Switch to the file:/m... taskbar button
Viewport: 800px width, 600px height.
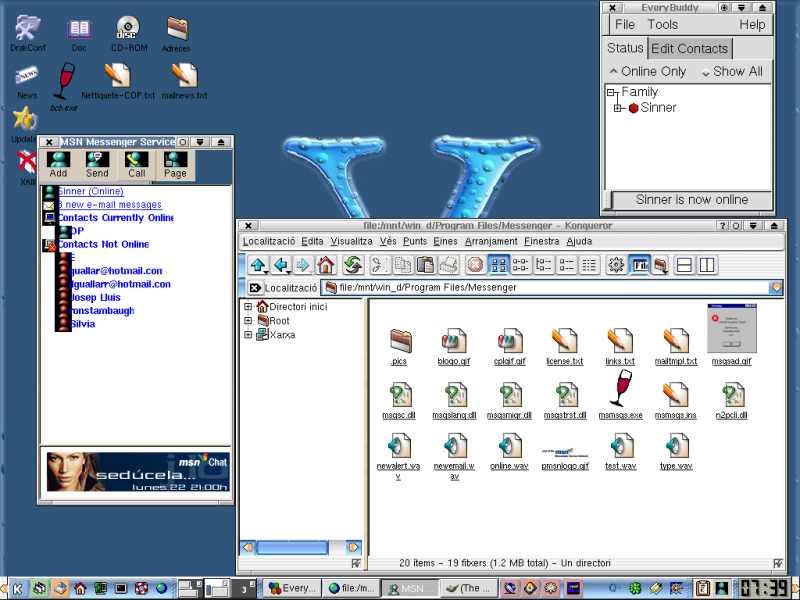tap(353, 588)
